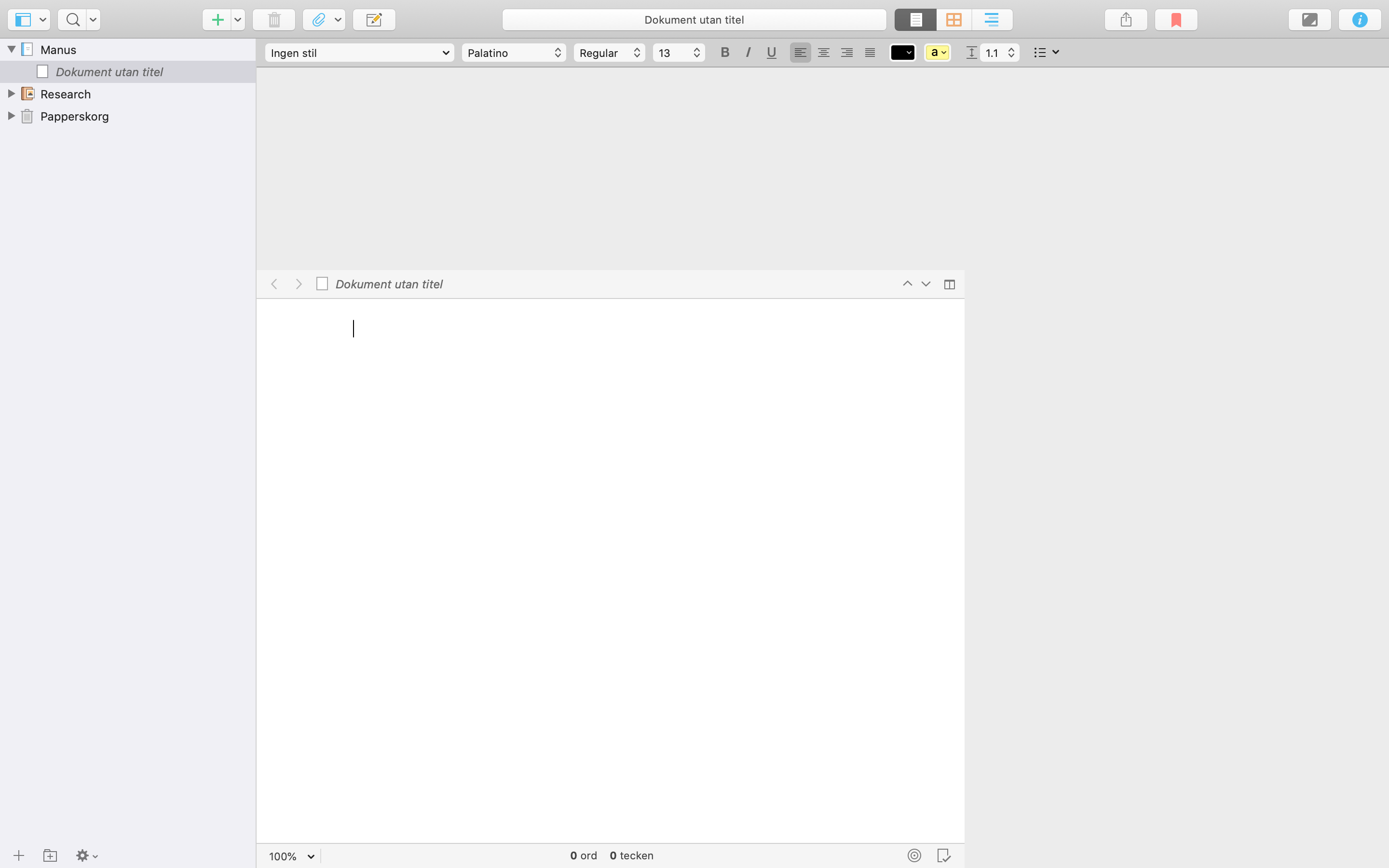Click the Share/compile export icon
1389x868 pixels.
pos(1126,19)
